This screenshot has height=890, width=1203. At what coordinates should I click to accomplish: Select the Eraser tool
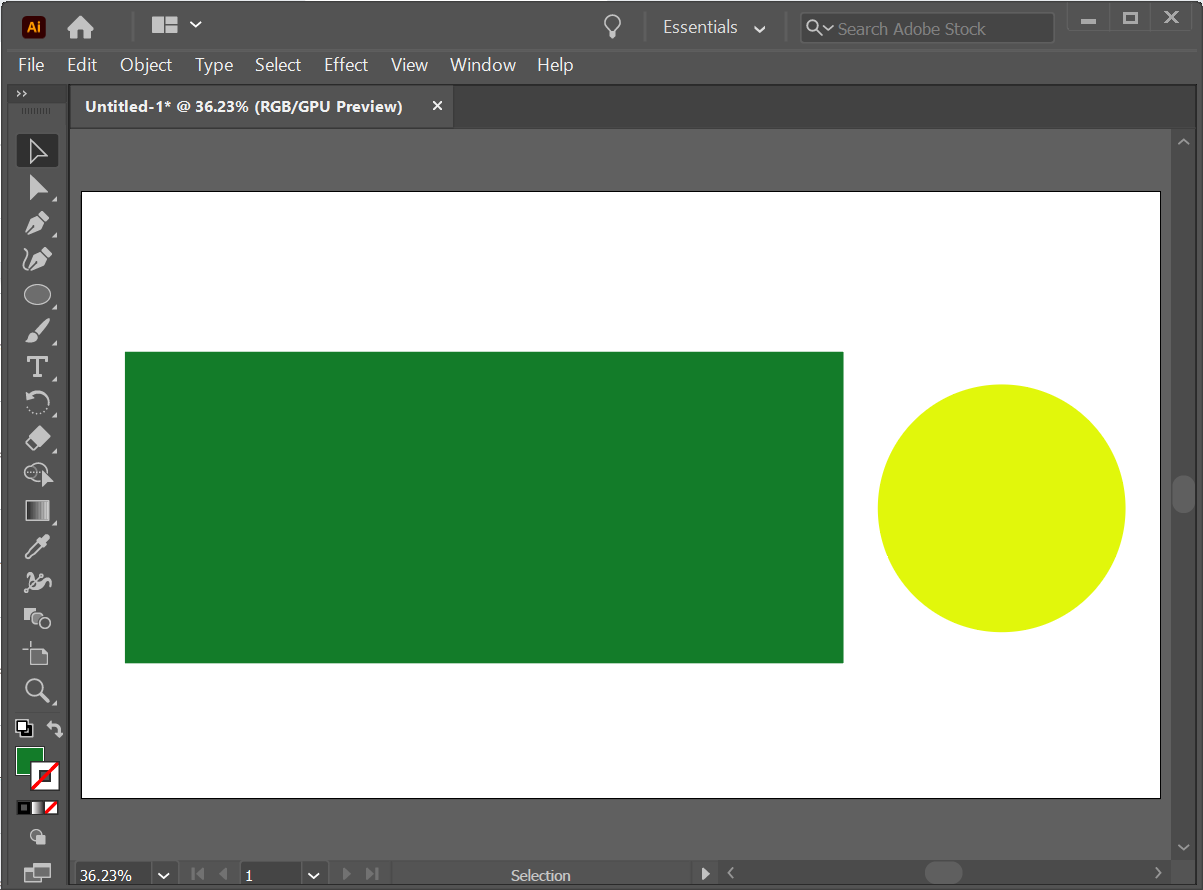tap(37, 438)
